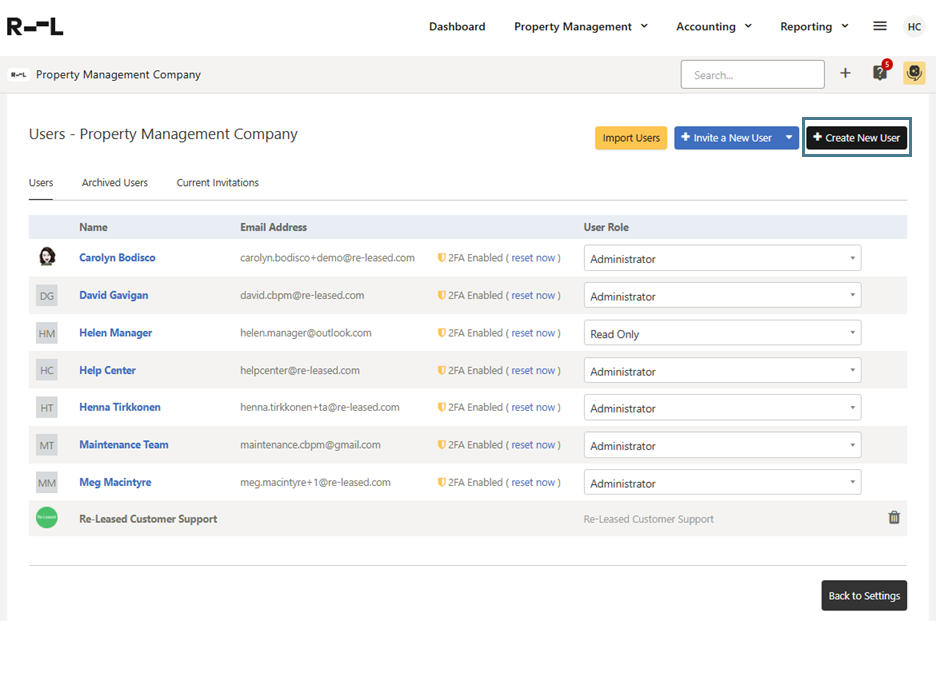Click the plus quick-add icon

(845, 73)
